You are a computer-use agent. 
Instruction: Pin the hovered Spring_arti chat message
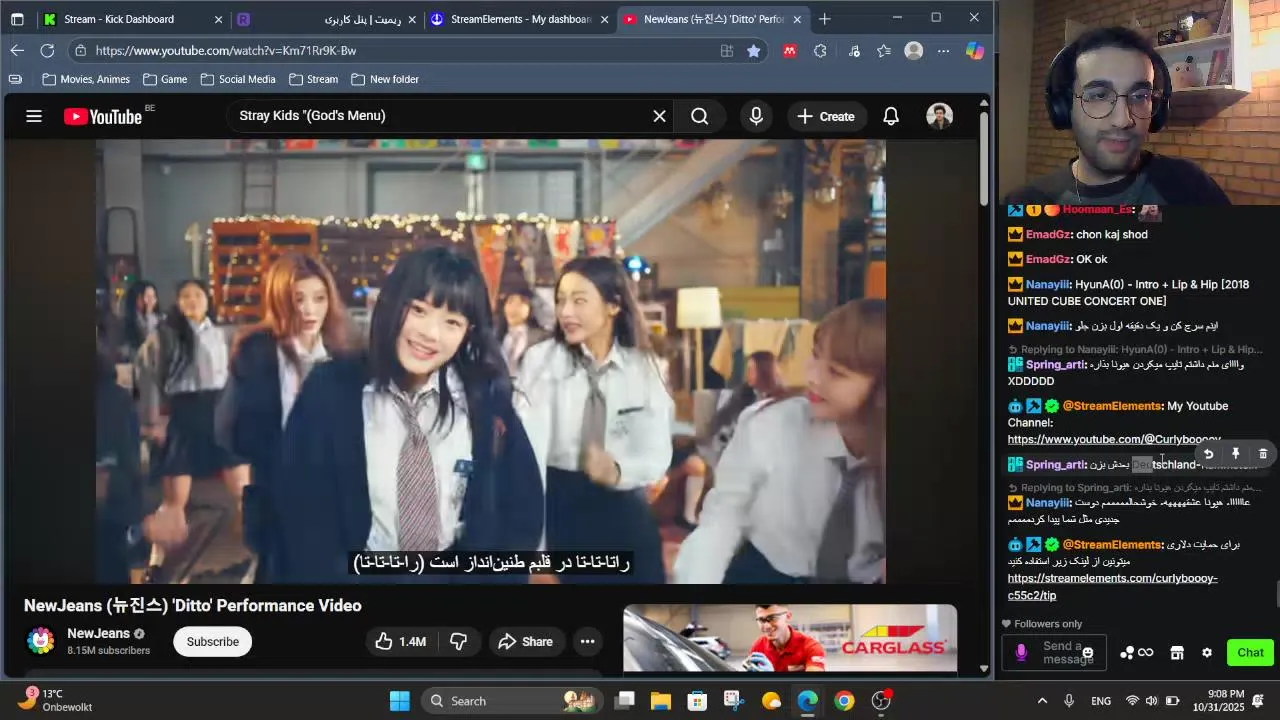point(1235,454)
